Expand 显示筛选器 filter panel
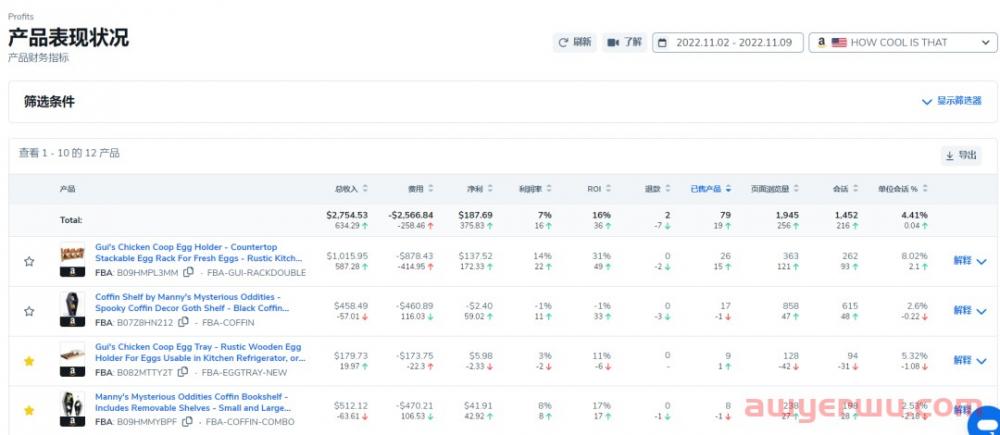The width and height of the screenshot is (1000, 435). [952, 101]
